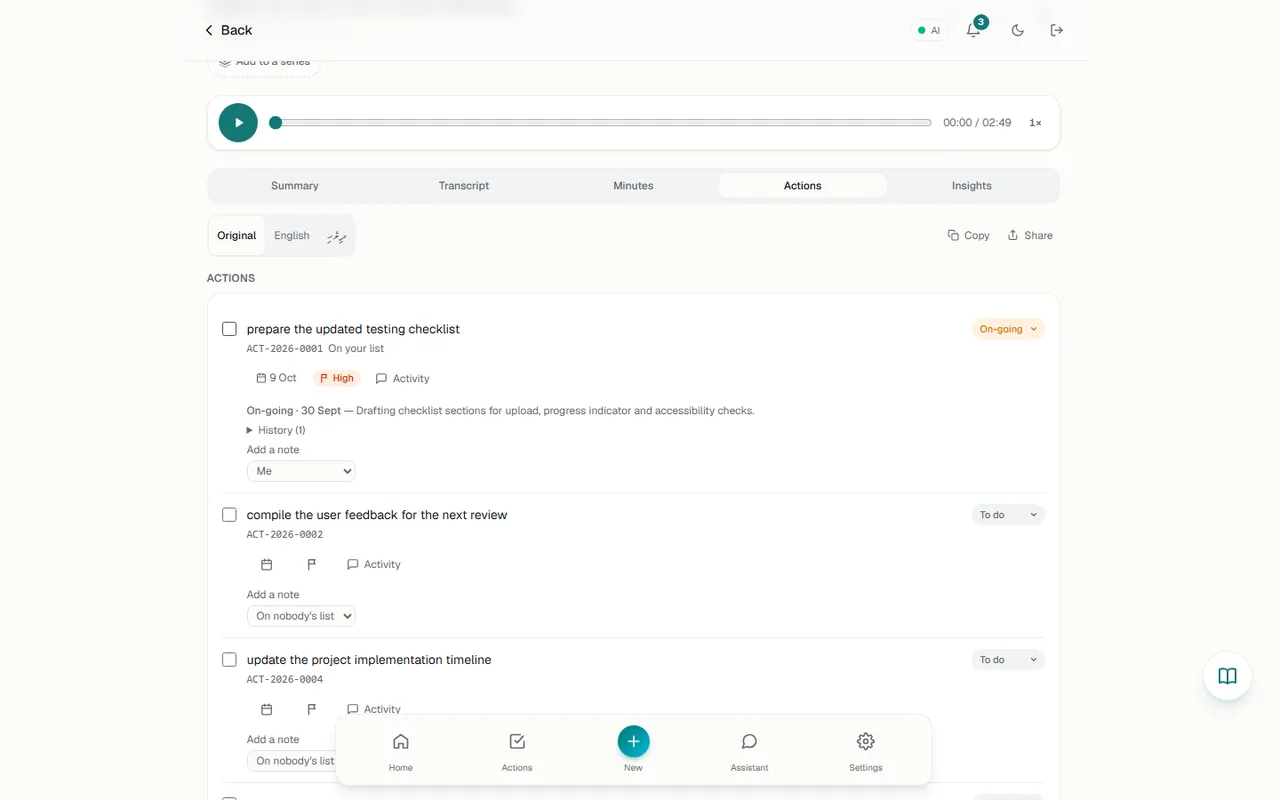Tick the checkbox for 'compile the user feedback'
Viewport: 1280px width, 800px height.
tap(229, 515)
